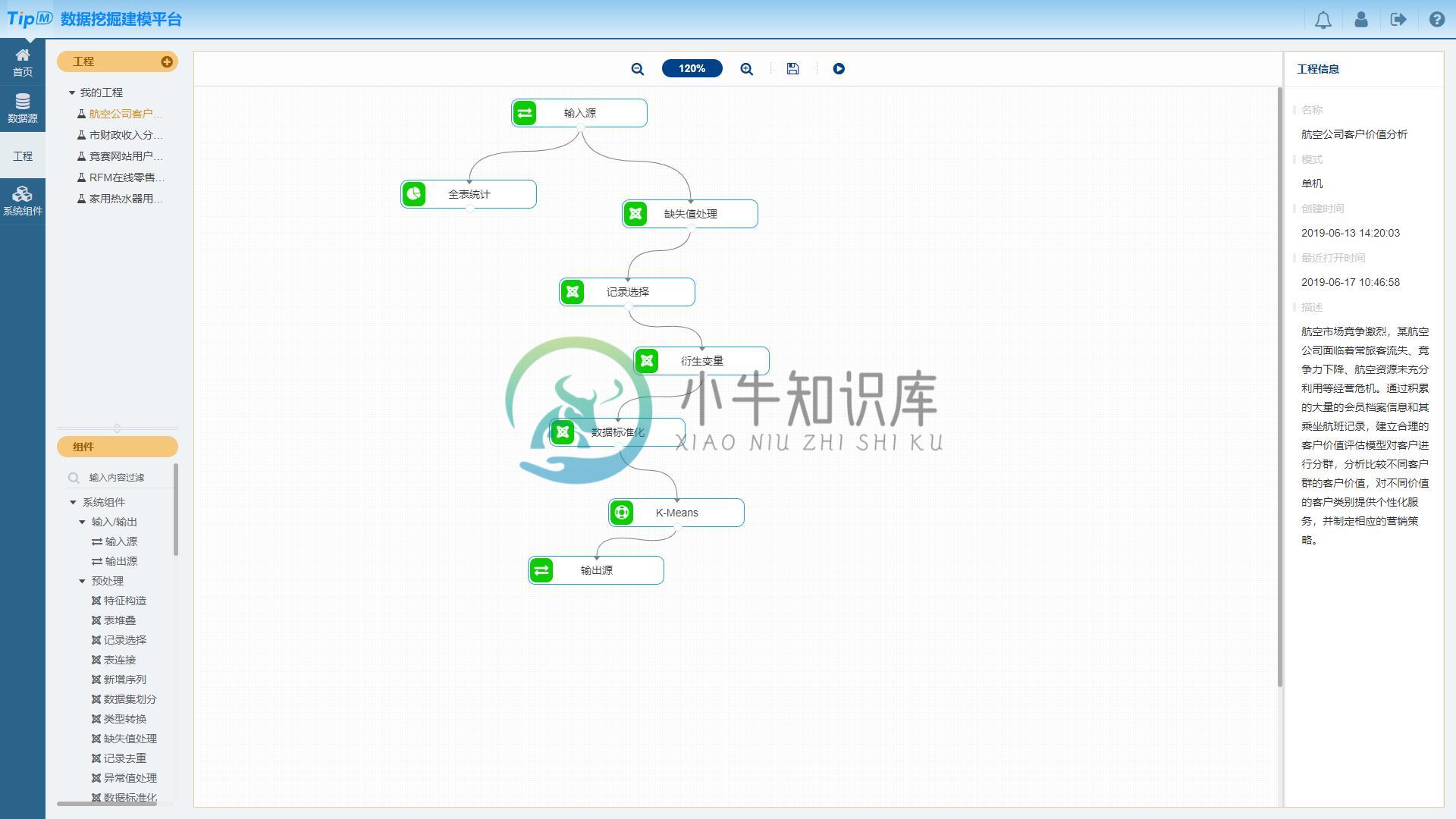Click the 单机 mode value
Image resolution: width=1456 pixels, height=819 pixels.
(1312, 184)
